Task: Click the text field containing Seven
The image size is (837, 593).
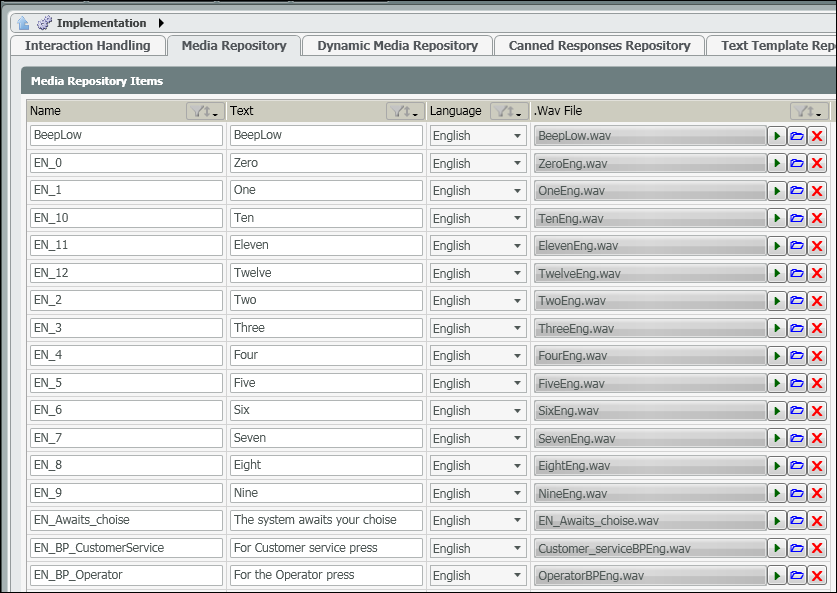Action: pos(326,438)
